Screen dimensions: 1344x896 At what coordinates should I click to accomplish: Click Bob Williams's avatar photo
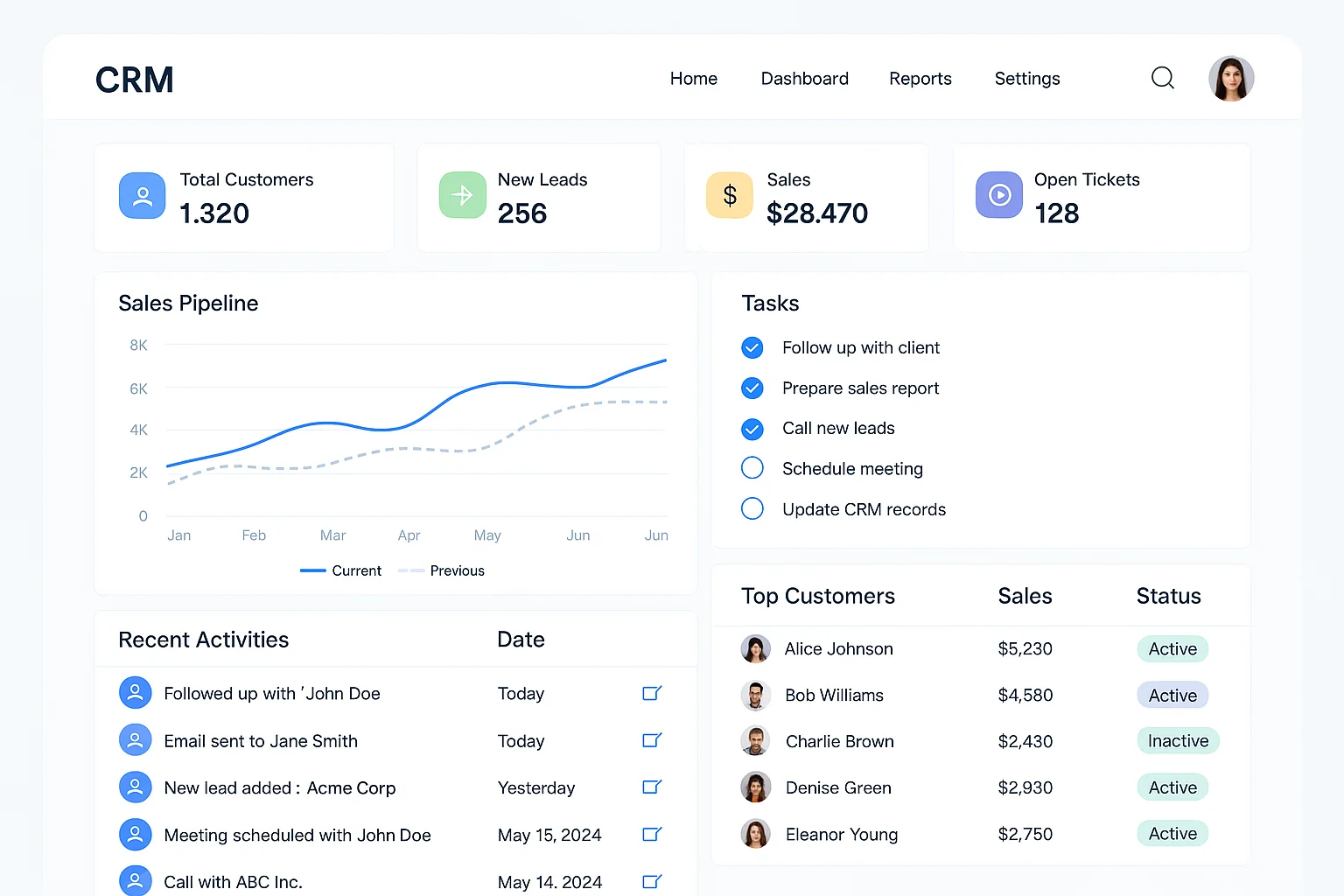click(x=756, y=695)
